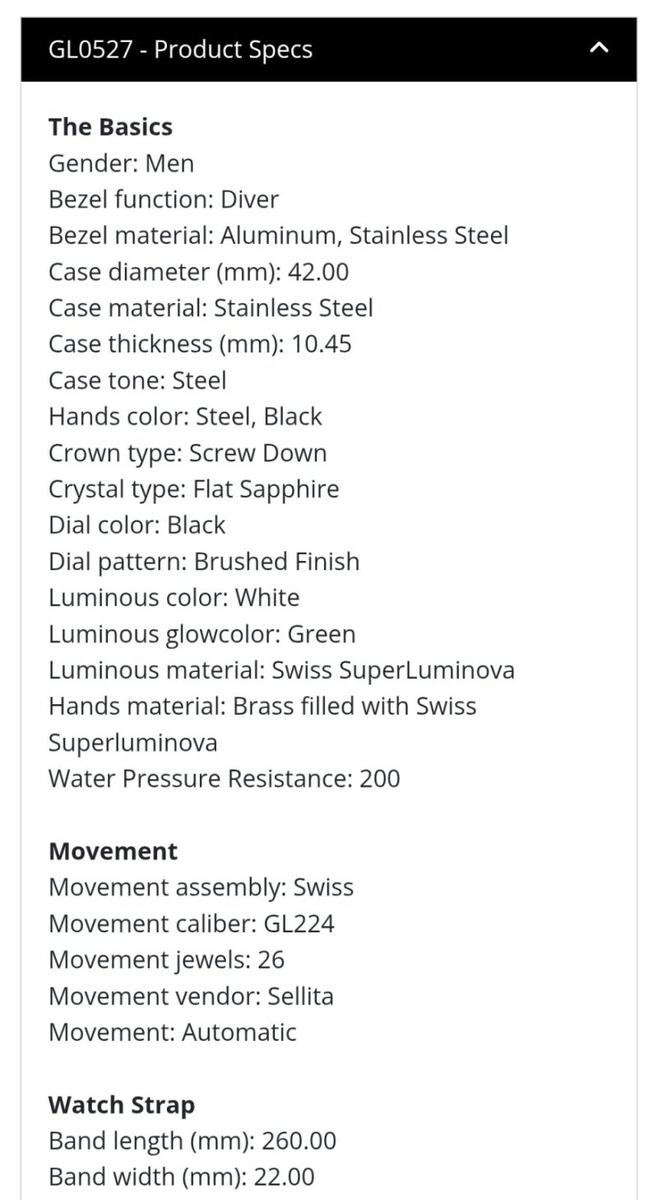
Task: Click Luminous glowcolor: Green line
Action: click(x=201, y=634)
